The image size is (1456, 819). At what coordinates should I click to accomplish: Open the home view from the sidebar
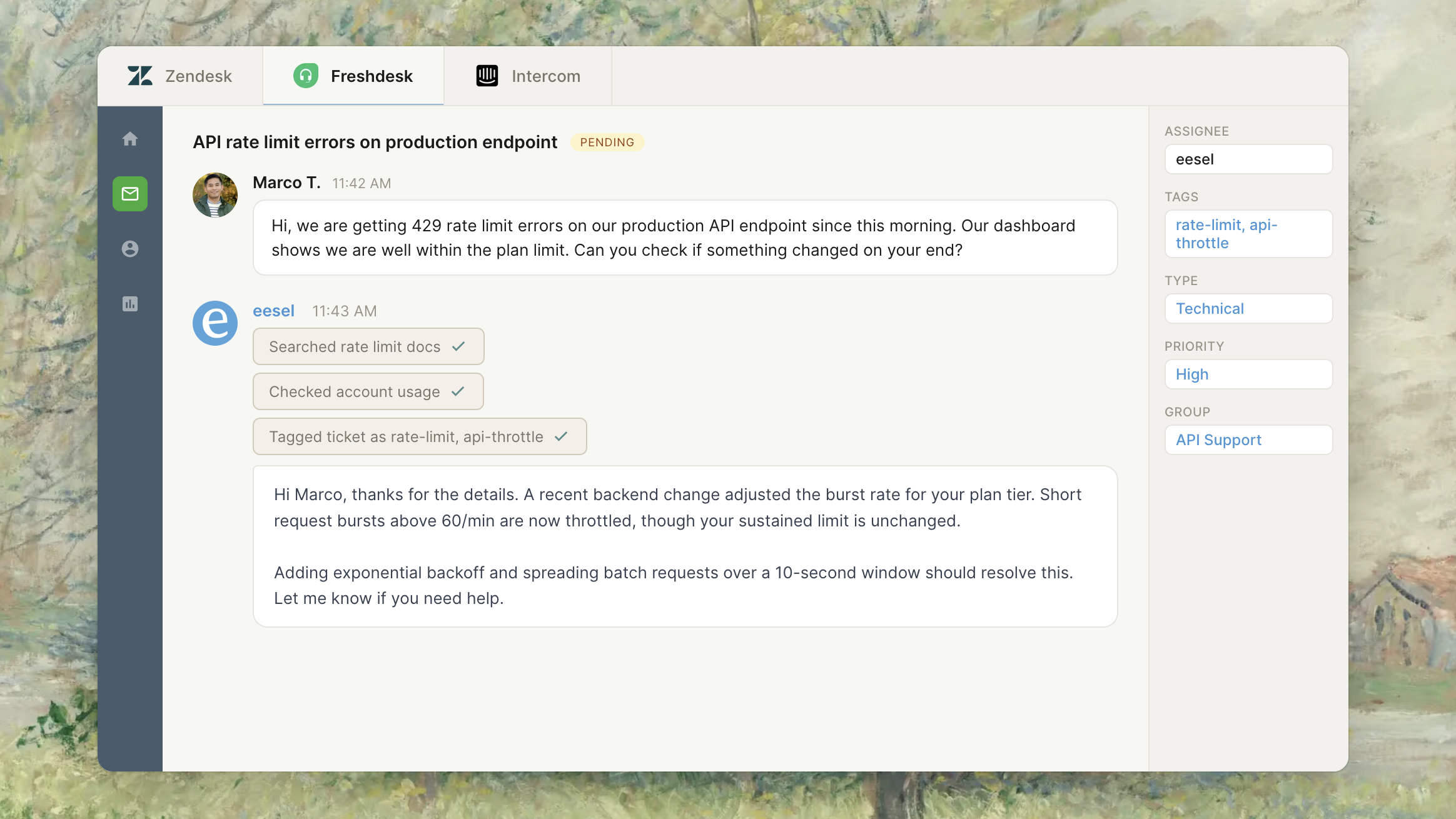130,139
